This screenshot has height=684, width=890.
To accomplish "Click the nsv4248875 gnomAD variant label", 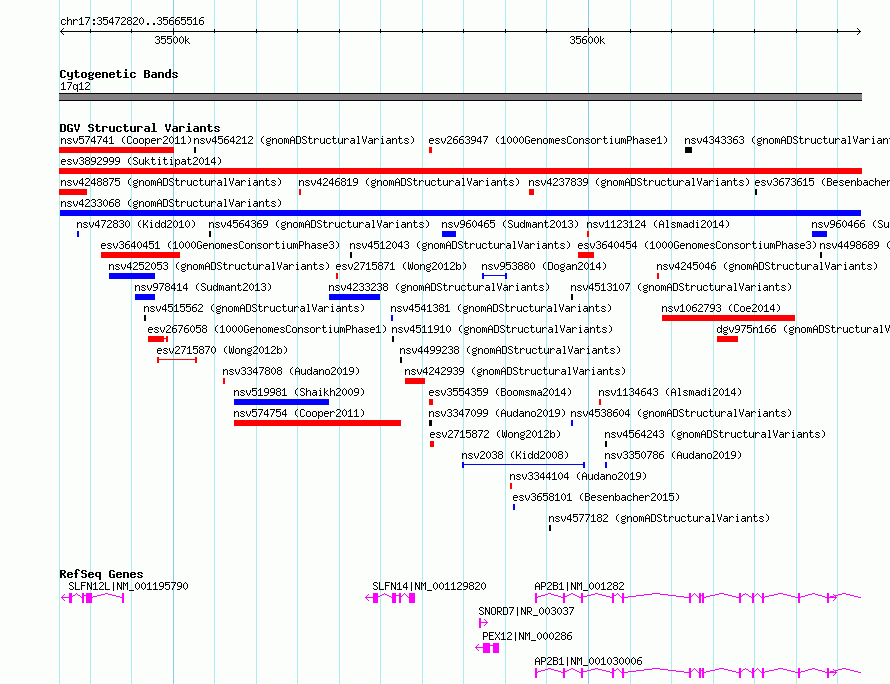I will (171, 182).
